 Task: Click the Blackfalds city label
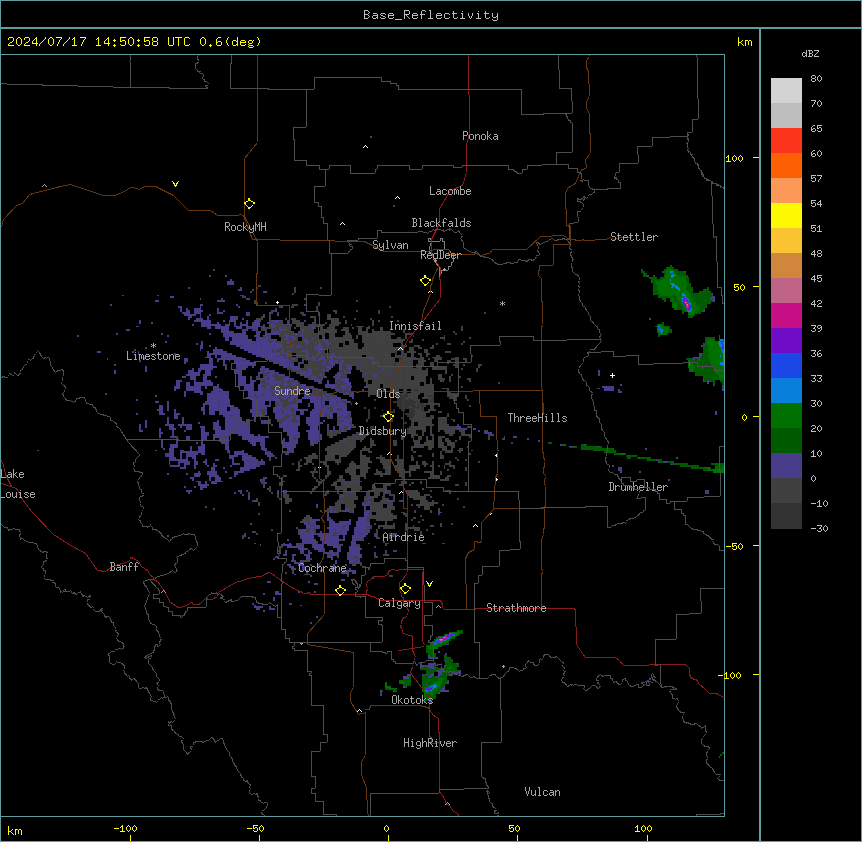[441, 223]
